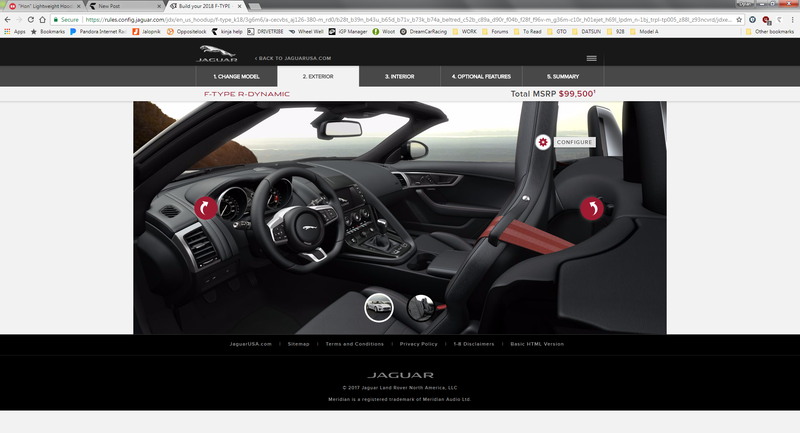Image resolution: width=800 pixels, height=433 pixels.
Task: Open the Jalopnik bookmark
Action: point(146,32)
